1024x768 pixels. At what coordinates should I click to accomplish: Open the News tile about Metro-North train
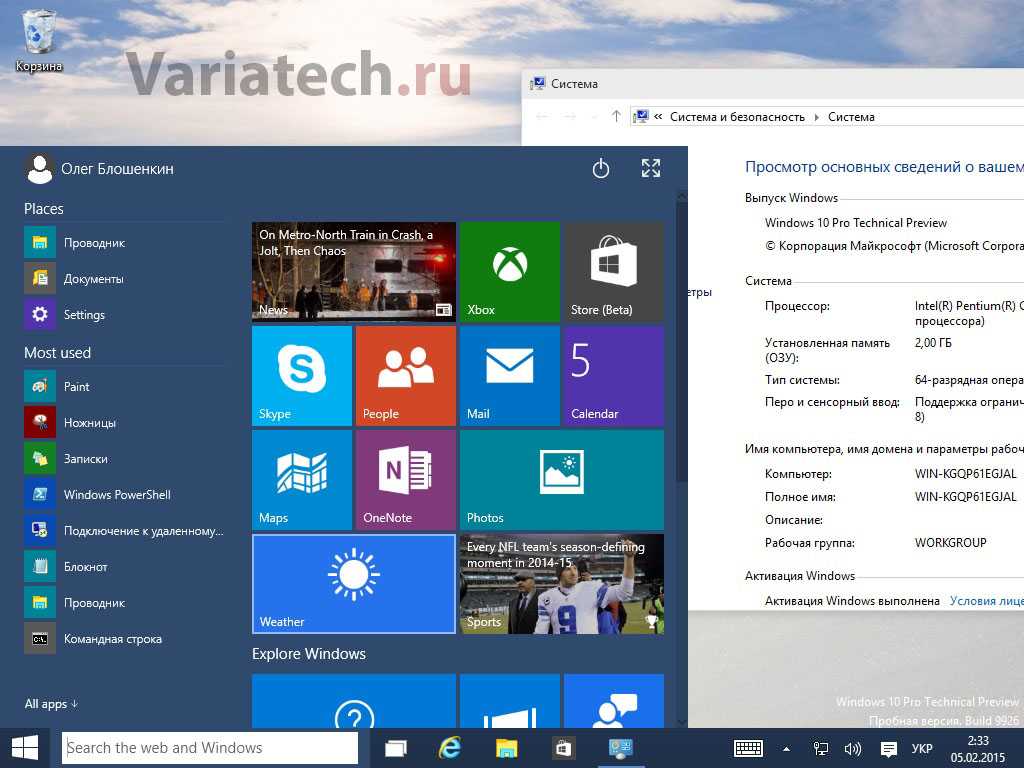point(353,272)
